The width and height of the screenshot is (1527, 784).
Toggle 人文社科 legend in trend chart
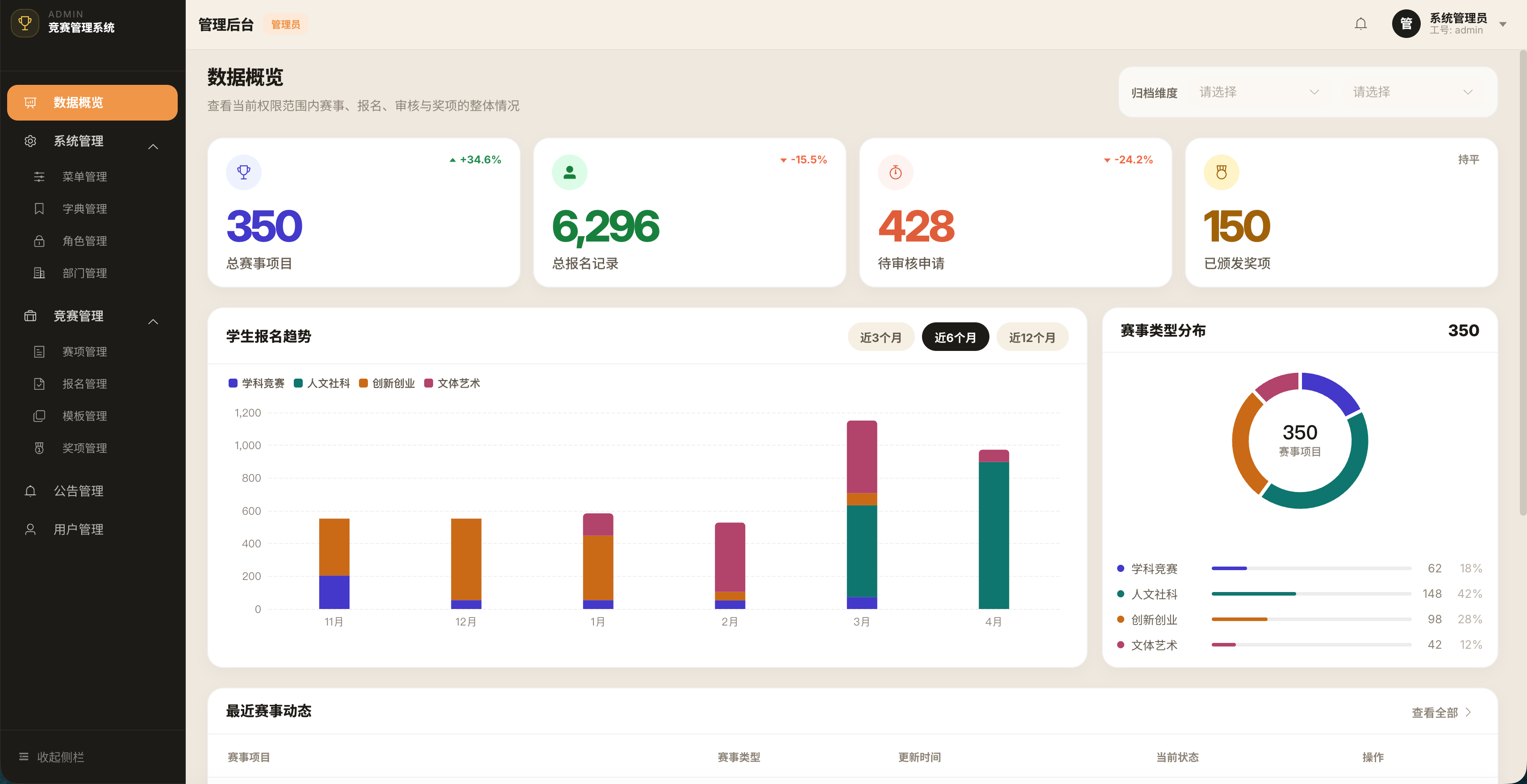322,384
